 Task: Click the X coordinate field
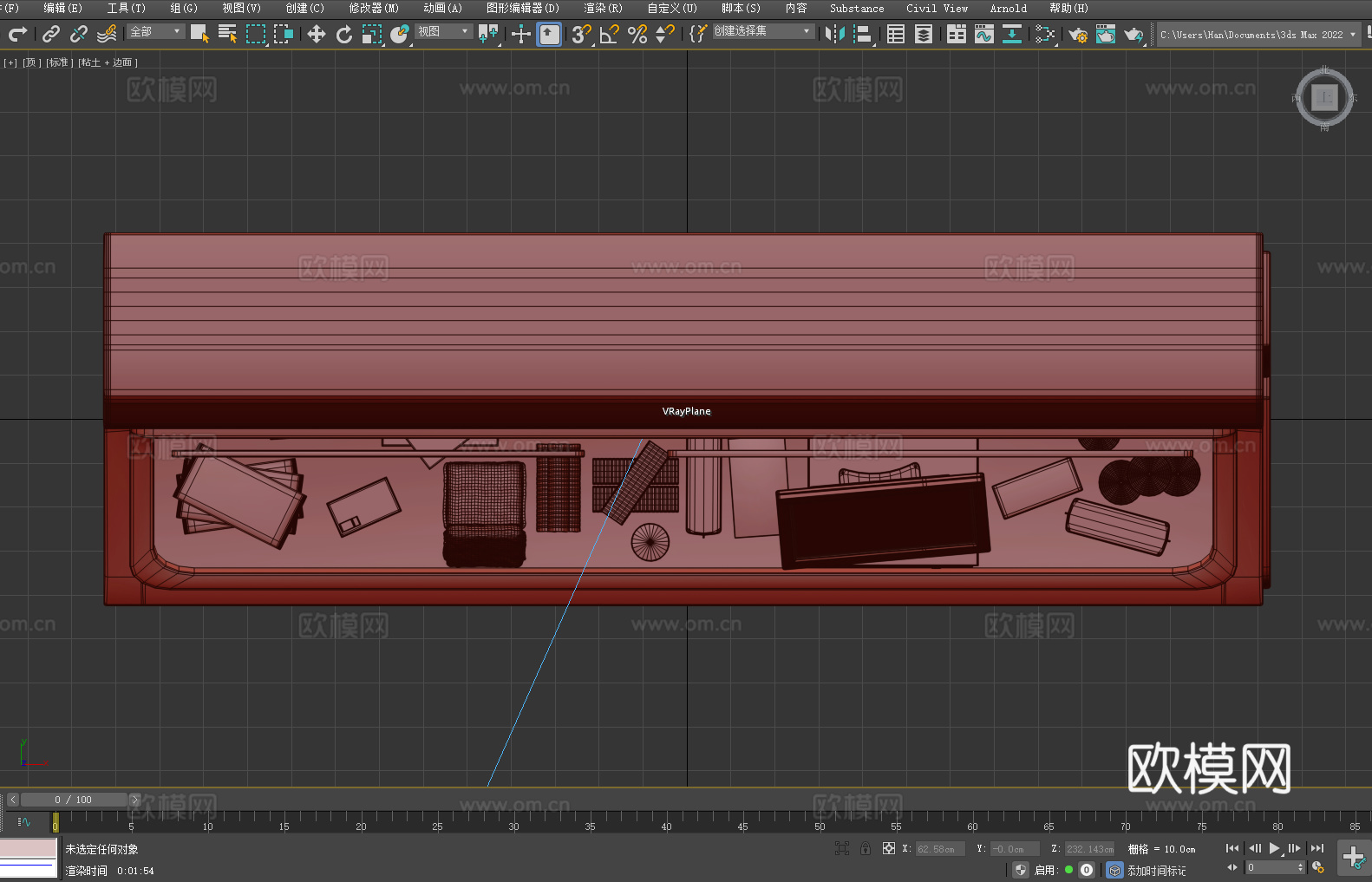tap(940, 849)
